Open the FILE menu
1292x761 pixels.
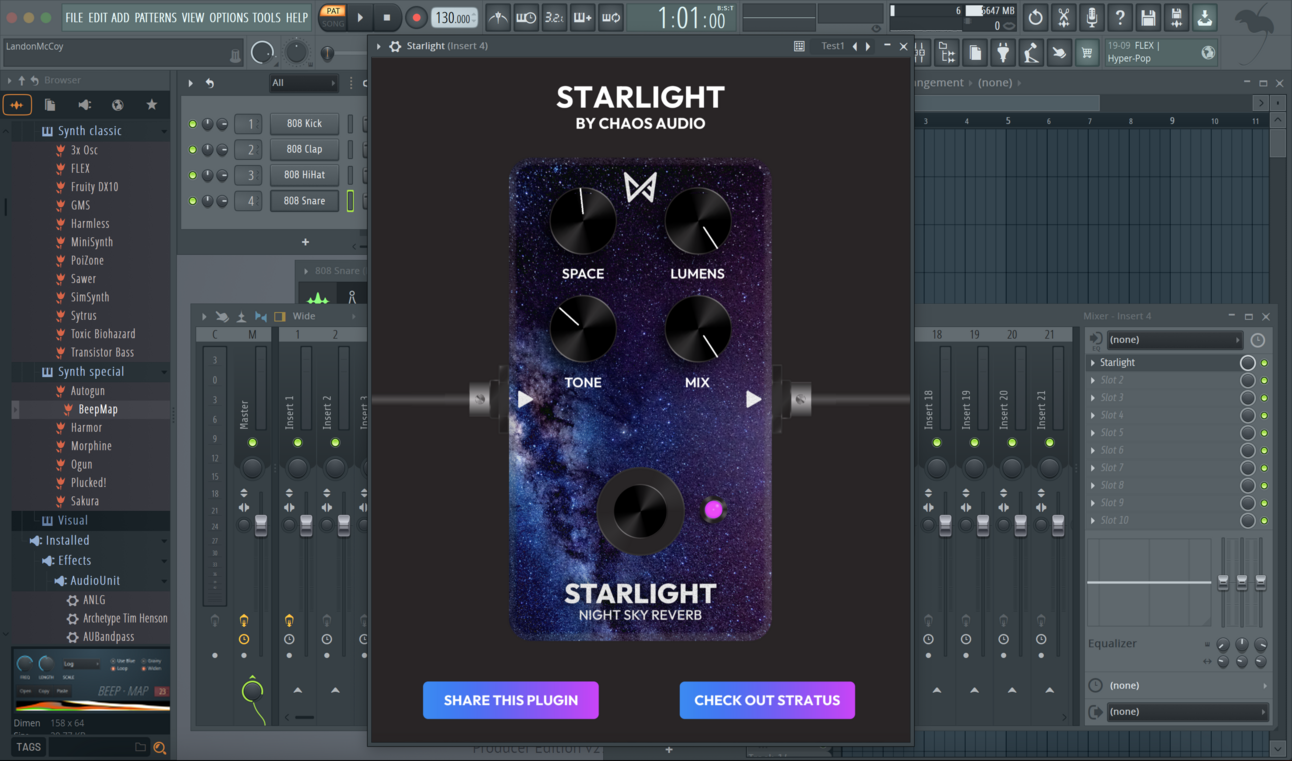pos(74,18)
